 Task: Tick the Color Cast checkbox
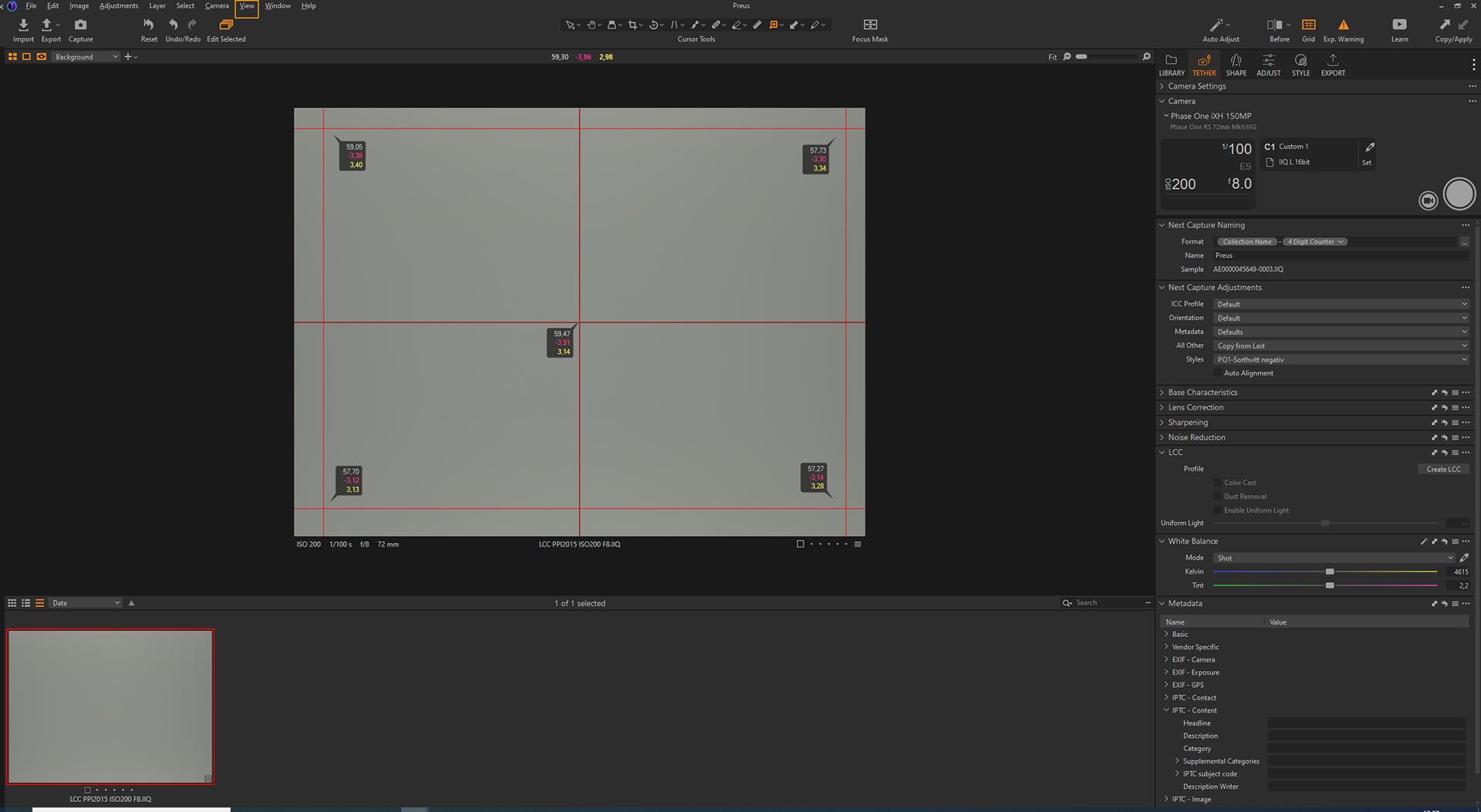(x=1218, y=483)
